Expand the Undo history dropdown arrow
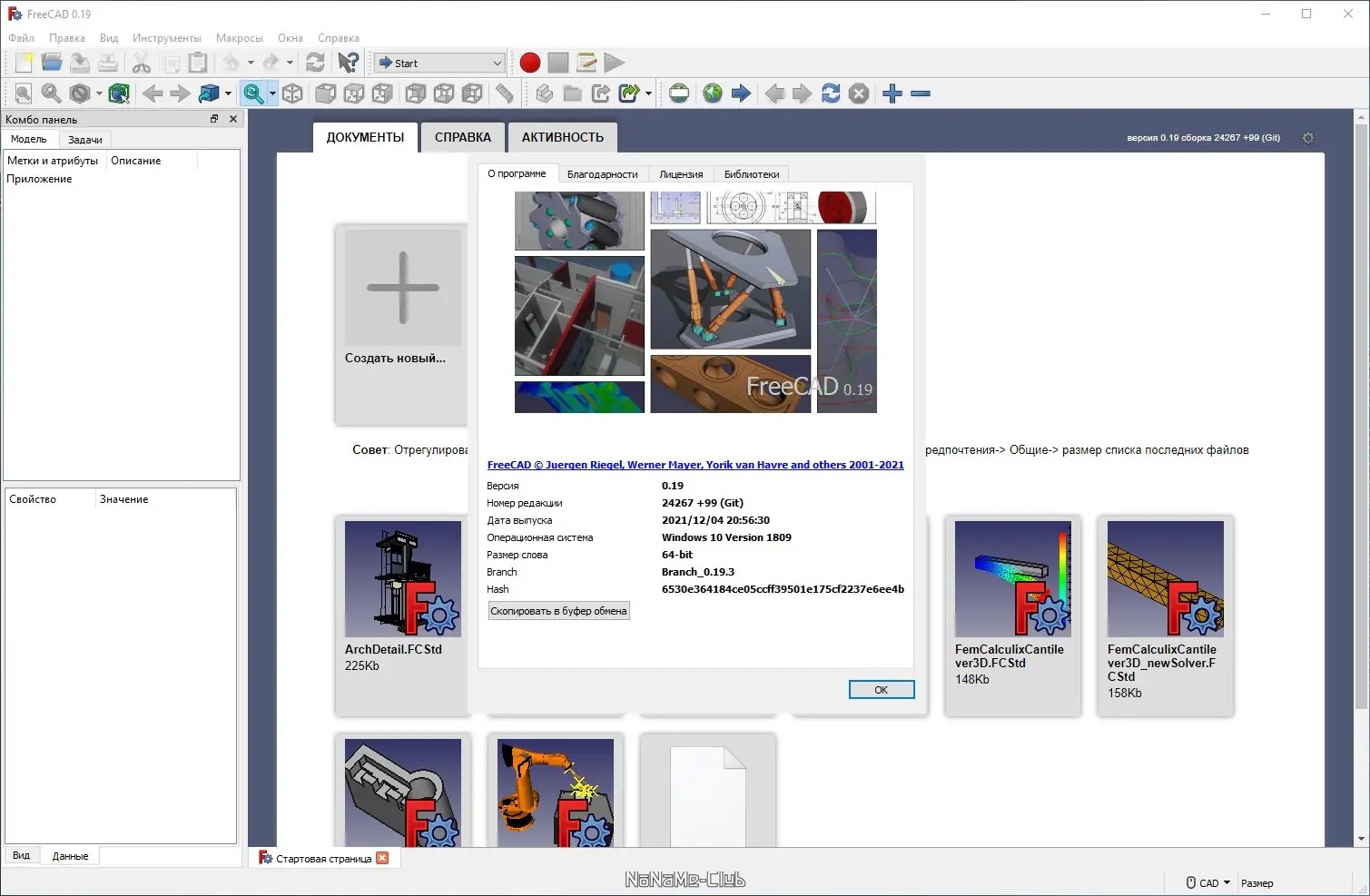 [x=251, y=63]
